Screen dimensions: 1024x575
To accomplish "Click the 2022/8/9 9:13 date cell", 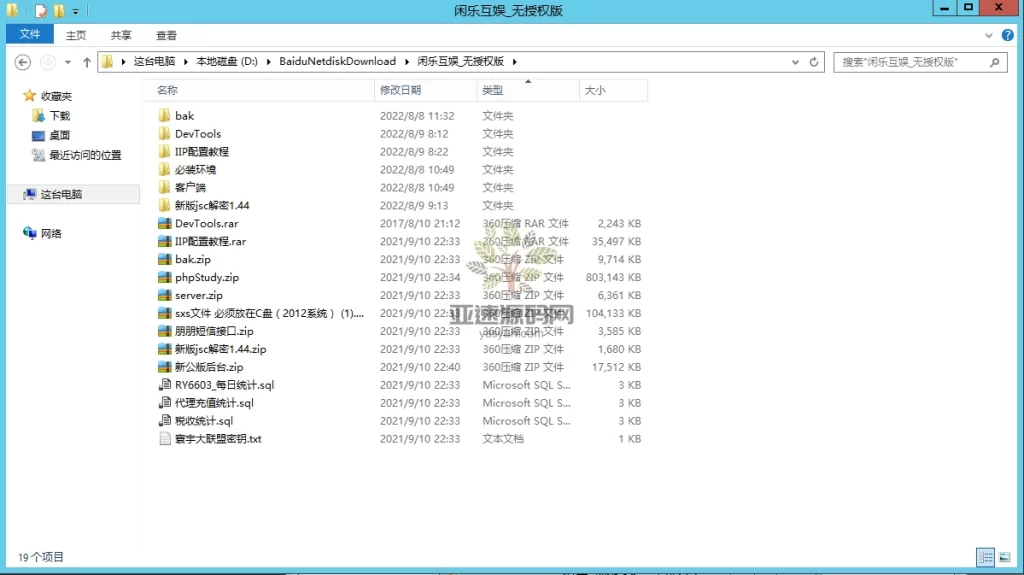I will click(x=414, y=205).
